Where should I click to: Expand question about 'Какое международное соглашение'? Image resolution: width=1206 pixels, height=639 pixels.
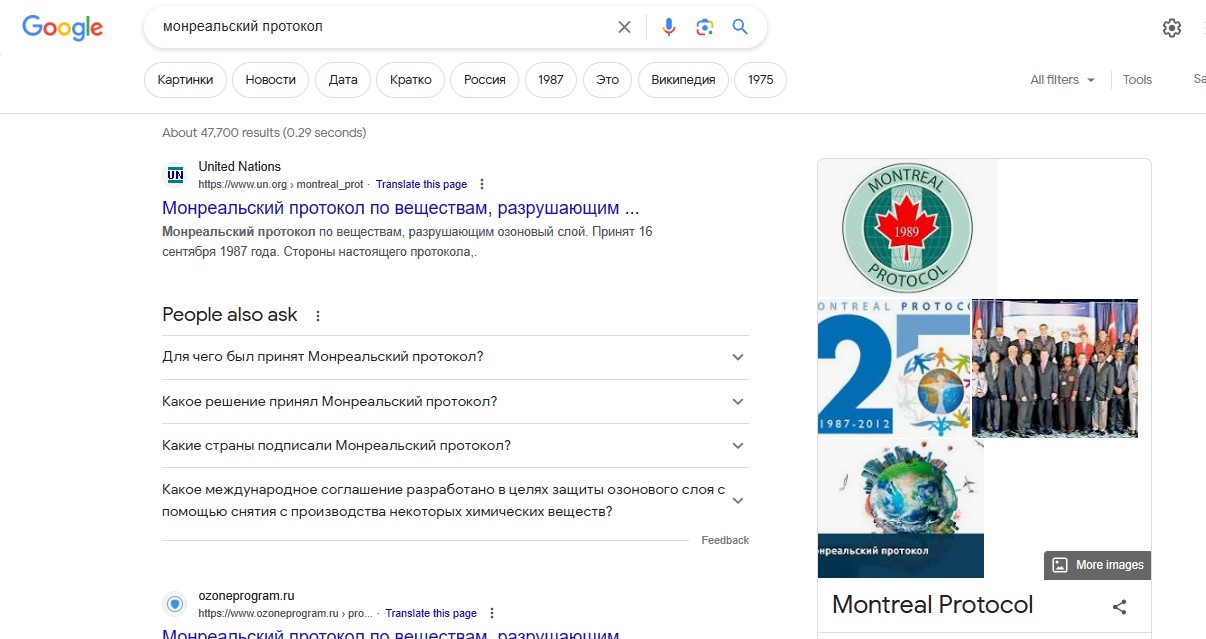[455, 500]
